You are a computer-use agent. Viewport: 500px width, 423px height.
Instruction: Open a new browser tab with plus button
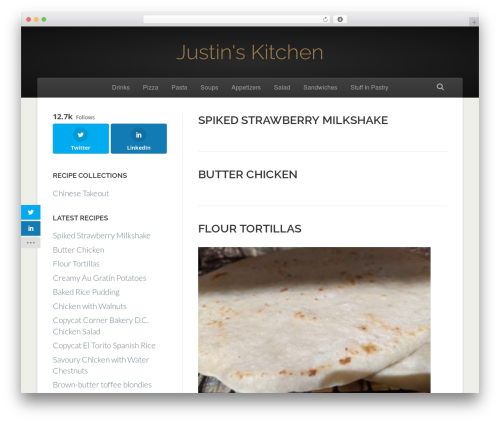[474, 22]
